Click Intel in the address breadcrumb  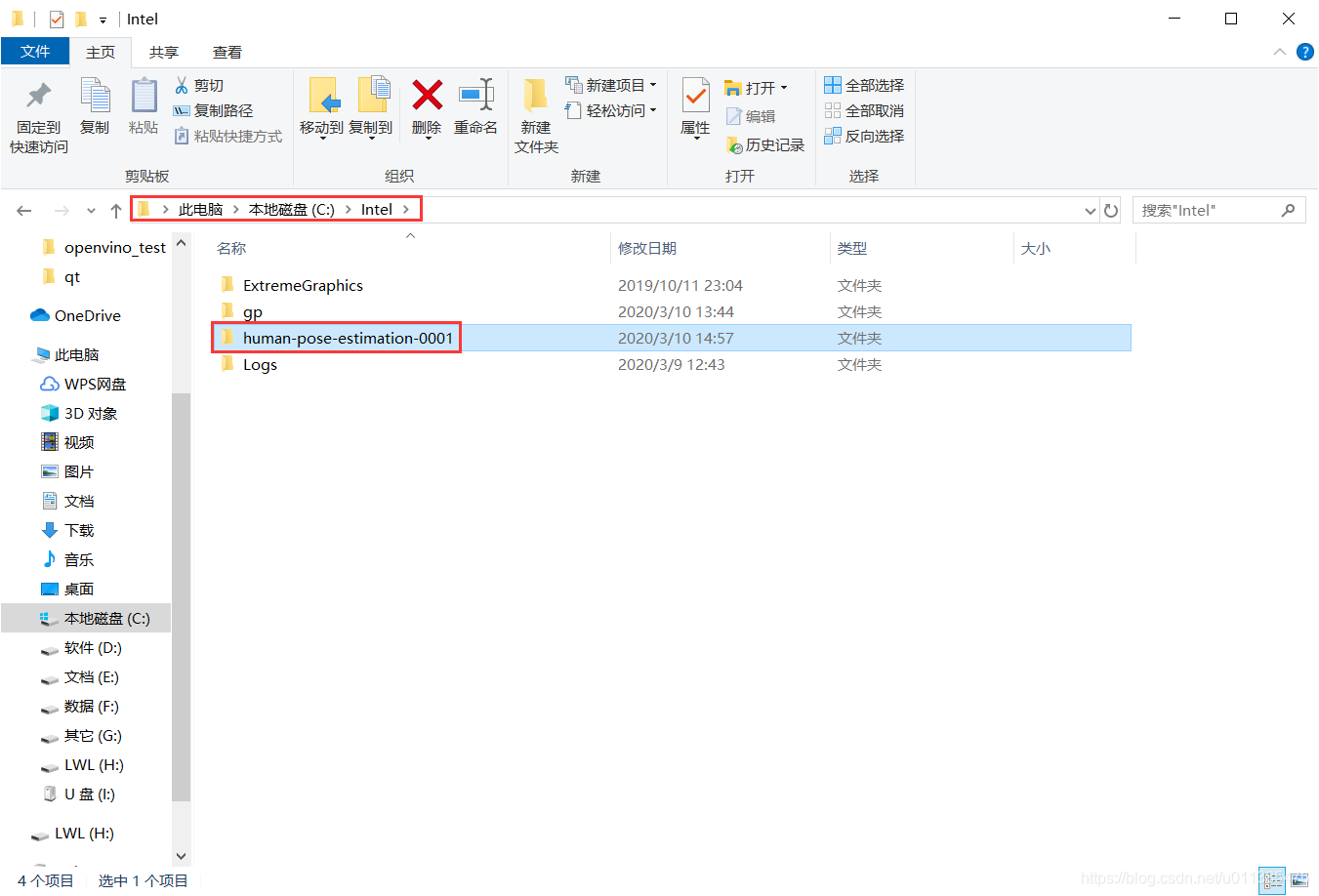click(376, 210)
